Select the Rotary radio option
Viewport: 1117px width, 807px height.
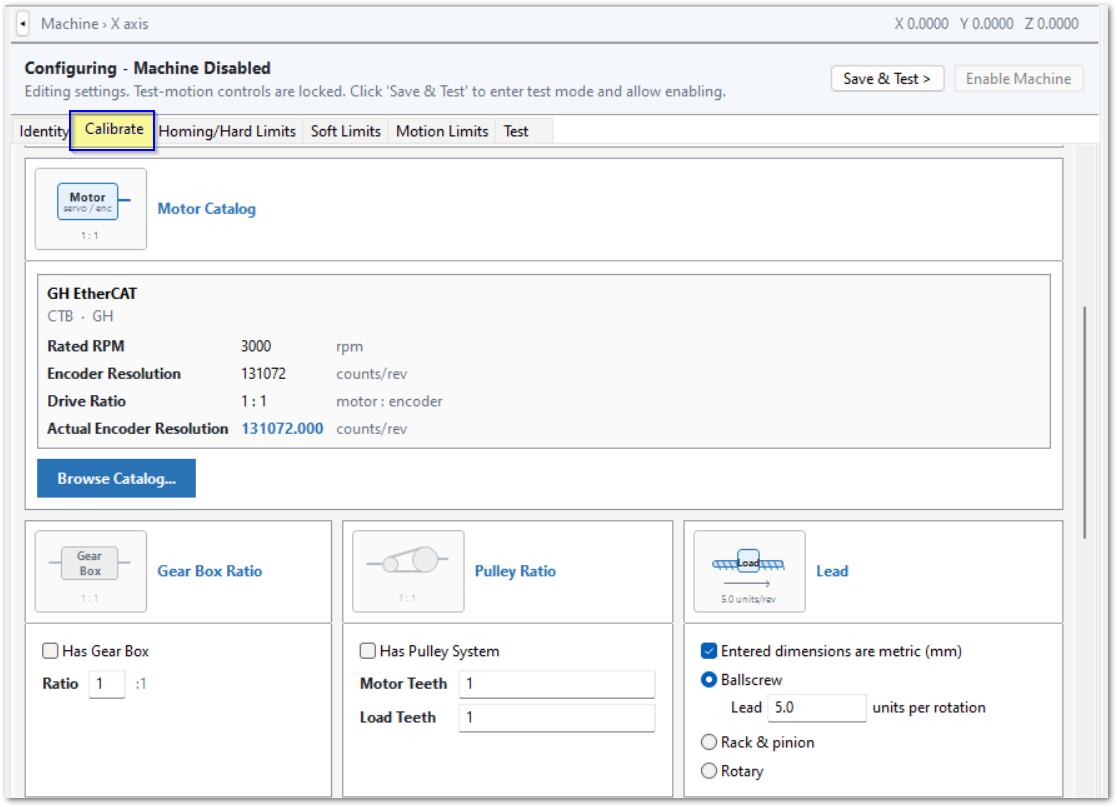(709, 771)
